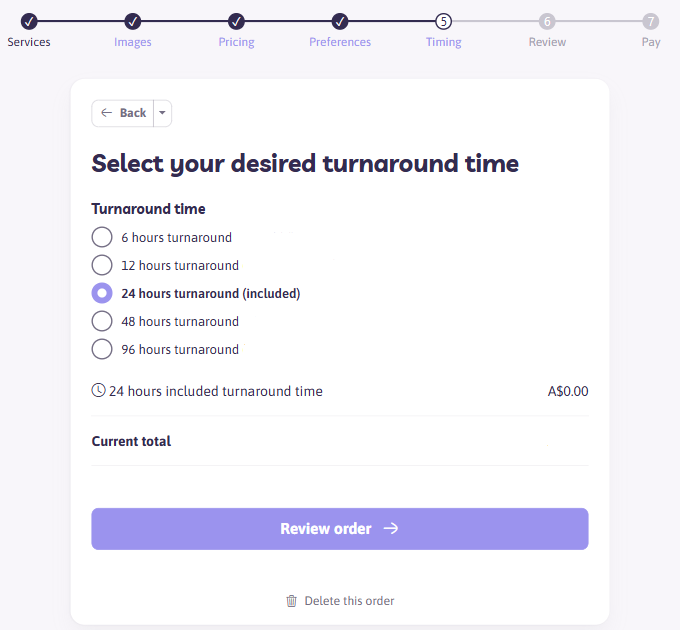Click the step 7 Pay circle
680x630 pixels.
coord(651,21)
